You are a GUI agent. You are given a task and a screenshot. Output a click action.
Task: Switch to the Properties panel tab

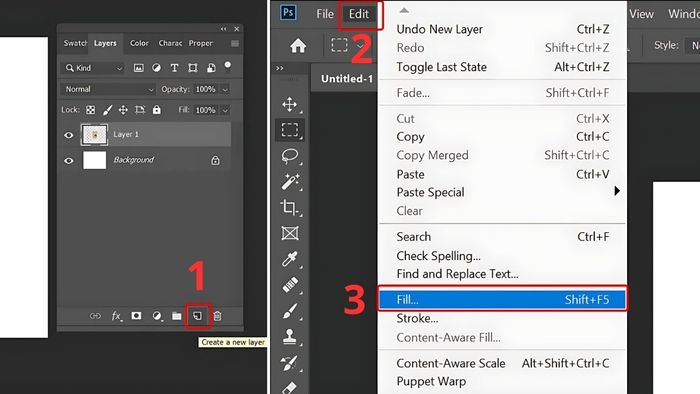tap(200, 43)
